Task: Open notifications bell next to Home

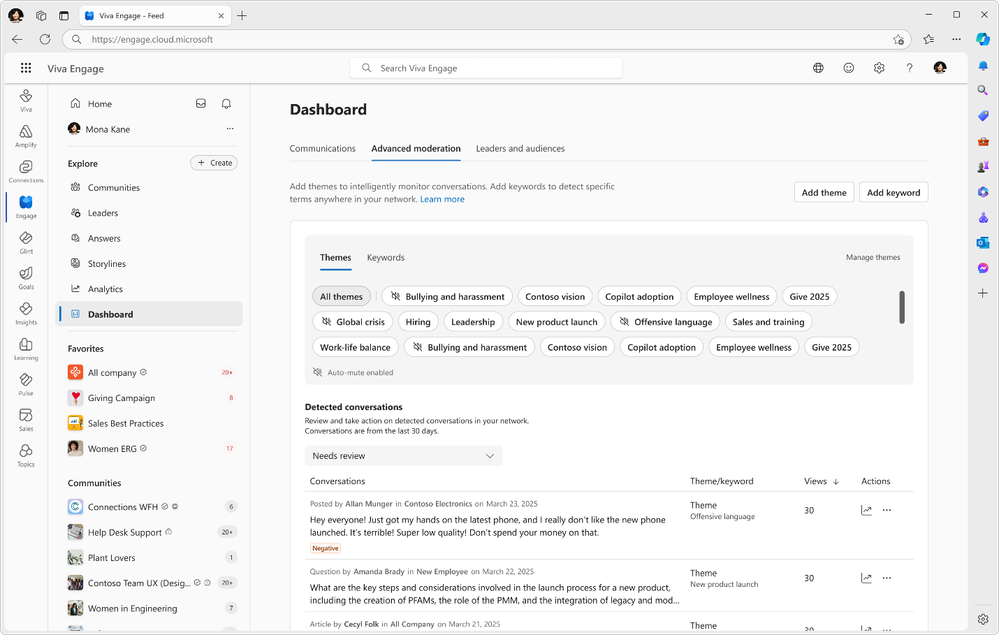Action: tap(226, 103)
